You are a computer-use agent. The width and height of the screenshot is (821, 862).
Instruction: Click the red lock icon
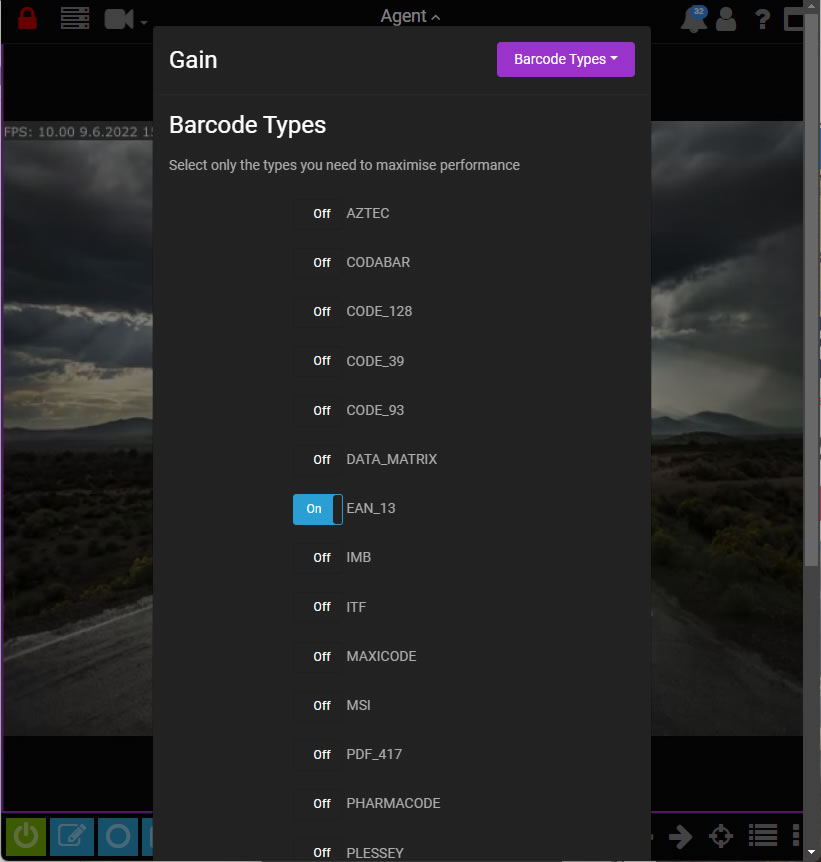tap(27, 18)
